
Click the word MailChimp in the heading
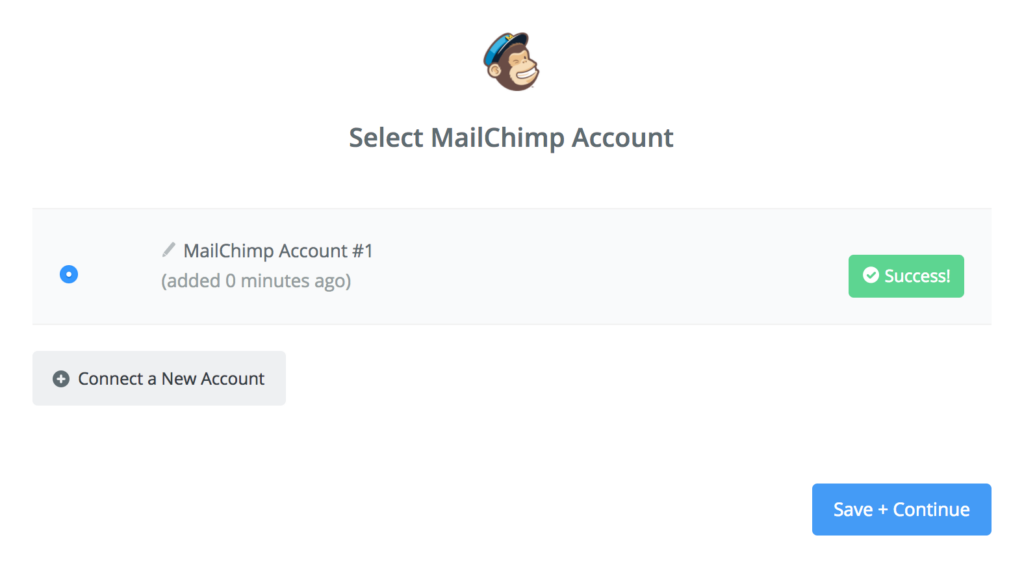coord(498,138)
